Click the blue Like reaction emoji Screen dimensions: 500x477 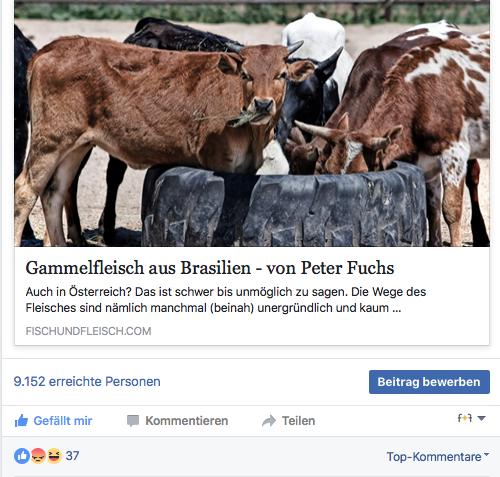click(22, 456)
